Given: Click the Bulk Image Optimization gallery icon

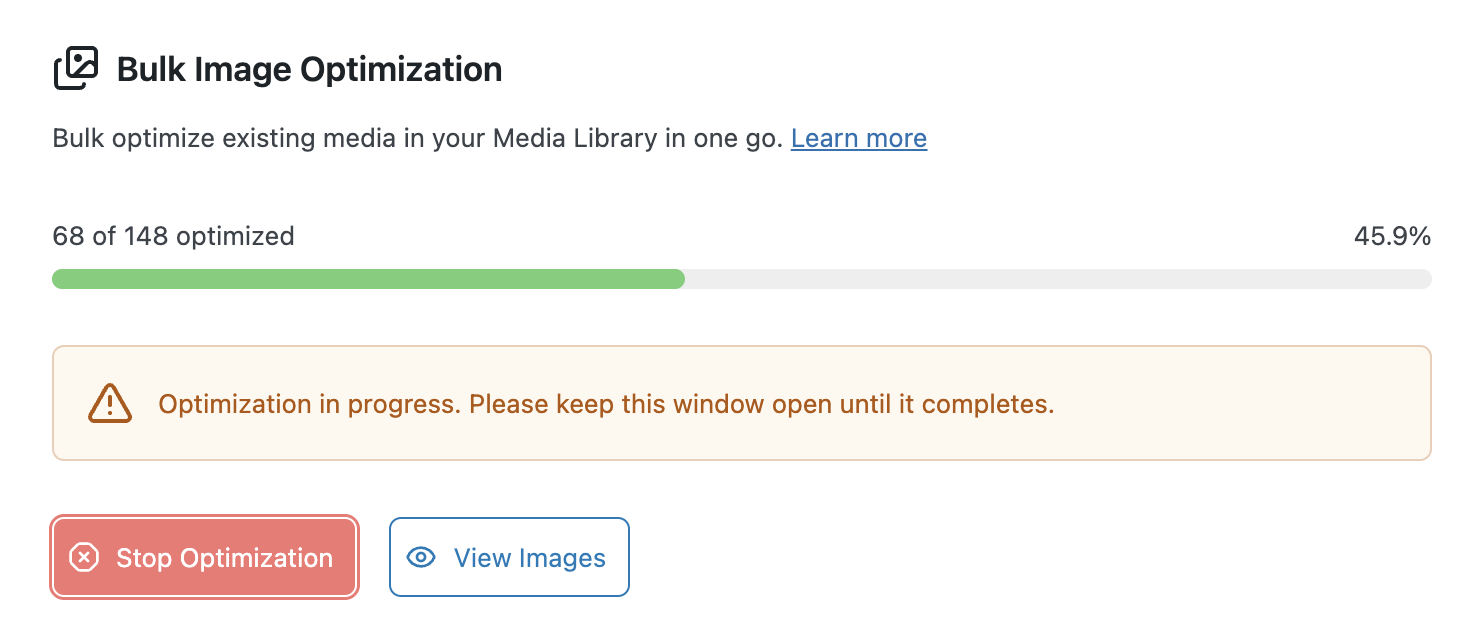Looking at the screenshot, I should pos(76,69).
